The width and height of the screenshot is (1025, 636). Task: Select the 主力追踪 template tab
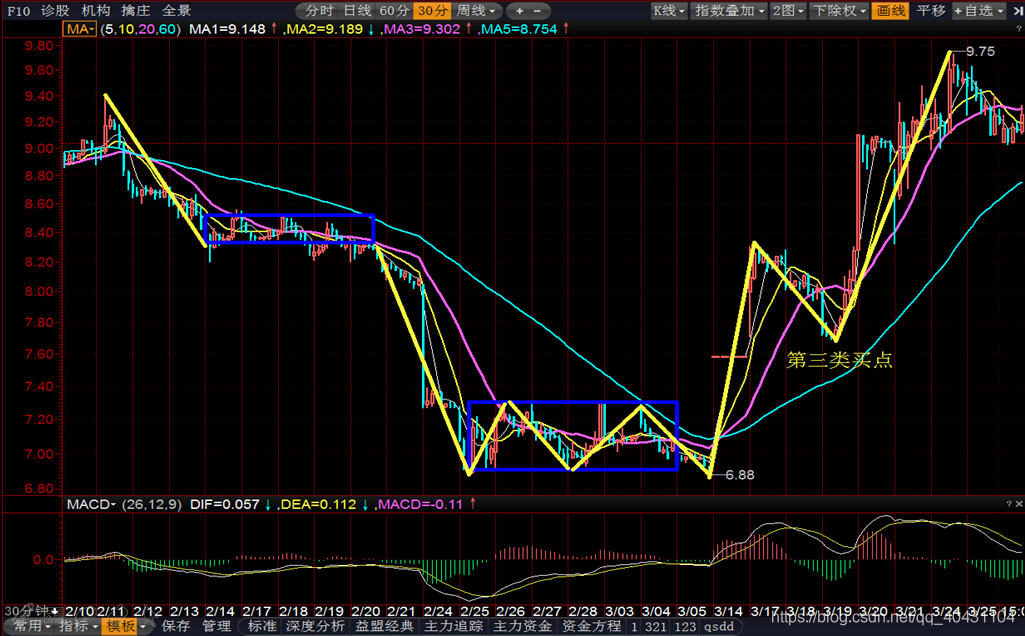454,626
